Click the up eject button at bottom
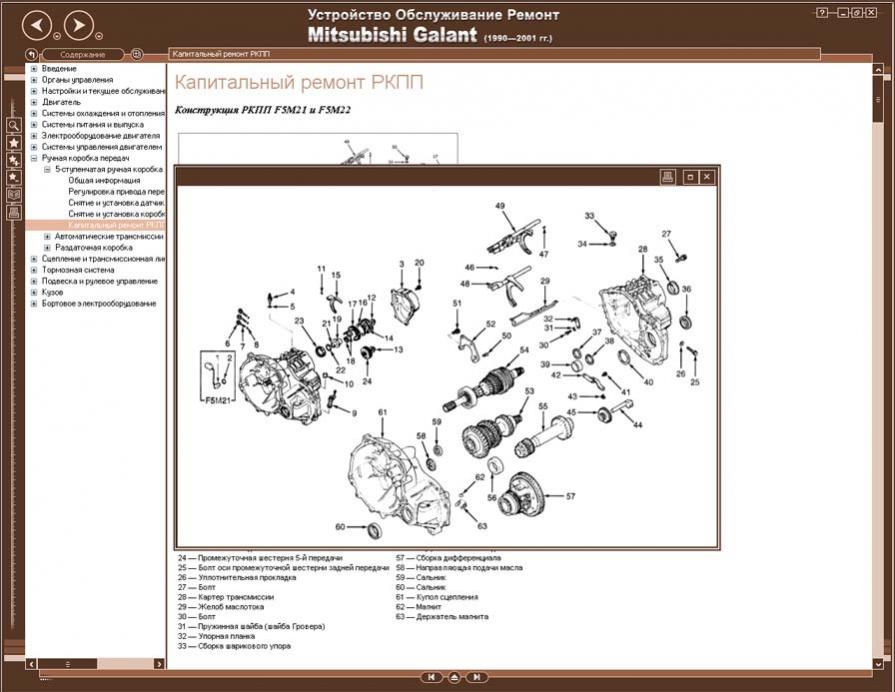 454,677
